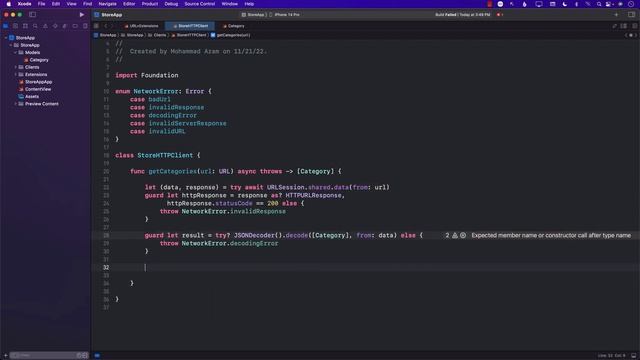Open getCategories(url:) jump bar segment

[x=231, y=35]
